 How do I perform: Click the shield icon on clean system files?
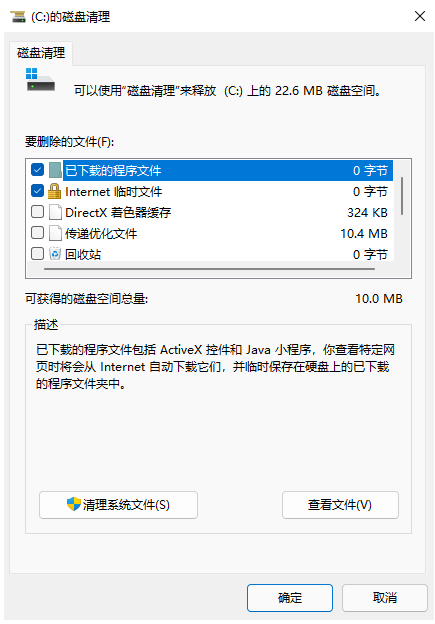tap(74, 504)
